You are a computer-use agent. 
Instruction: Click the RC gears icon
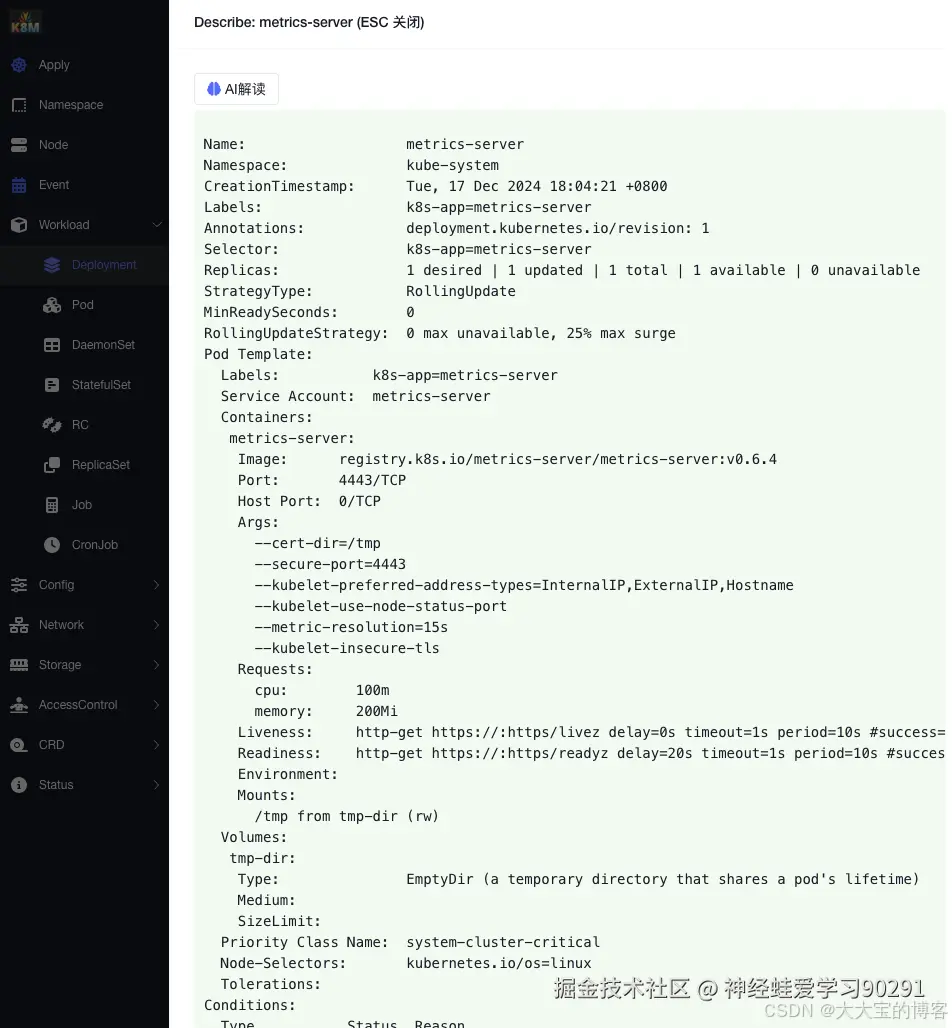tap(52, 425)
